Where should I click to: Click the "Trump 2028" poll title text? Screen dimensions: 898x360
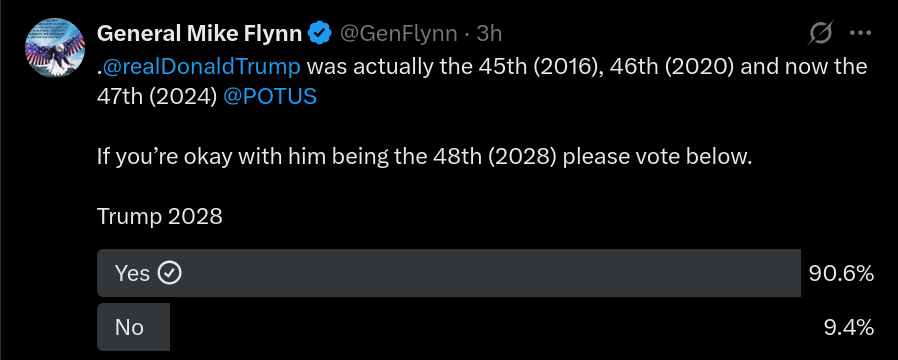160,216
